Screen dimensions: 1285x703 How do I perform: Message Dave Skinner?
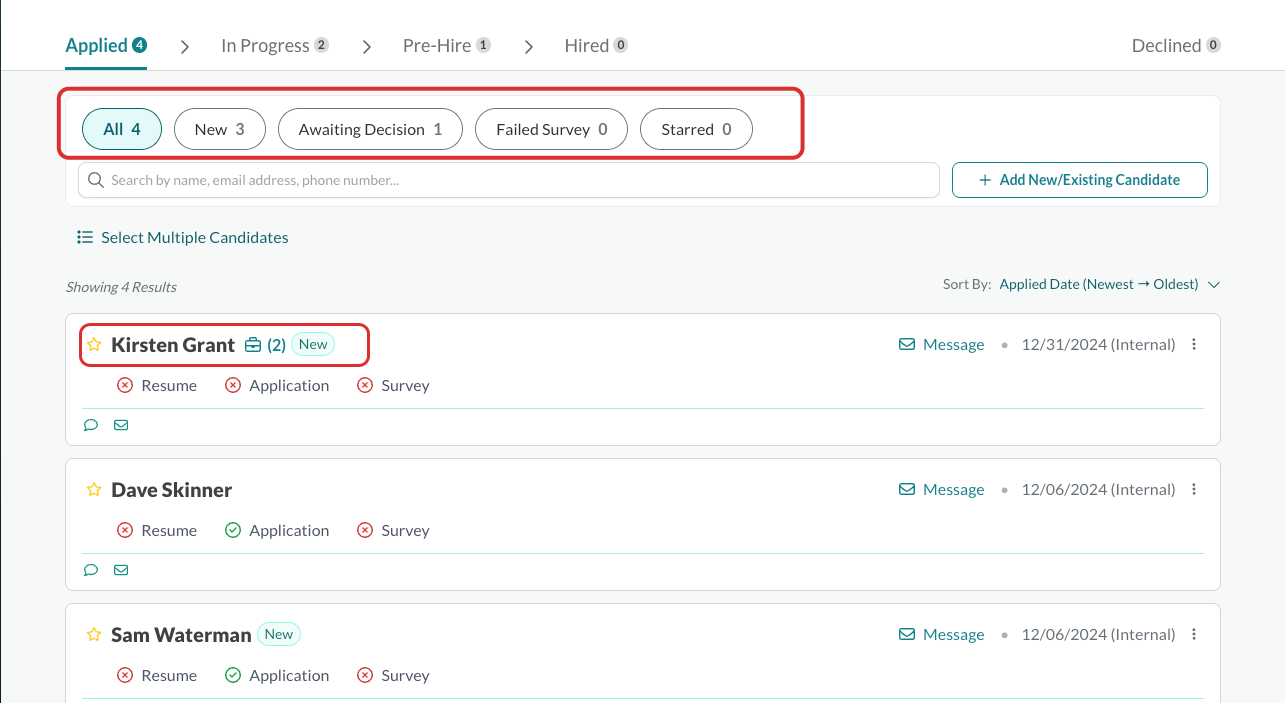[942, 490]
